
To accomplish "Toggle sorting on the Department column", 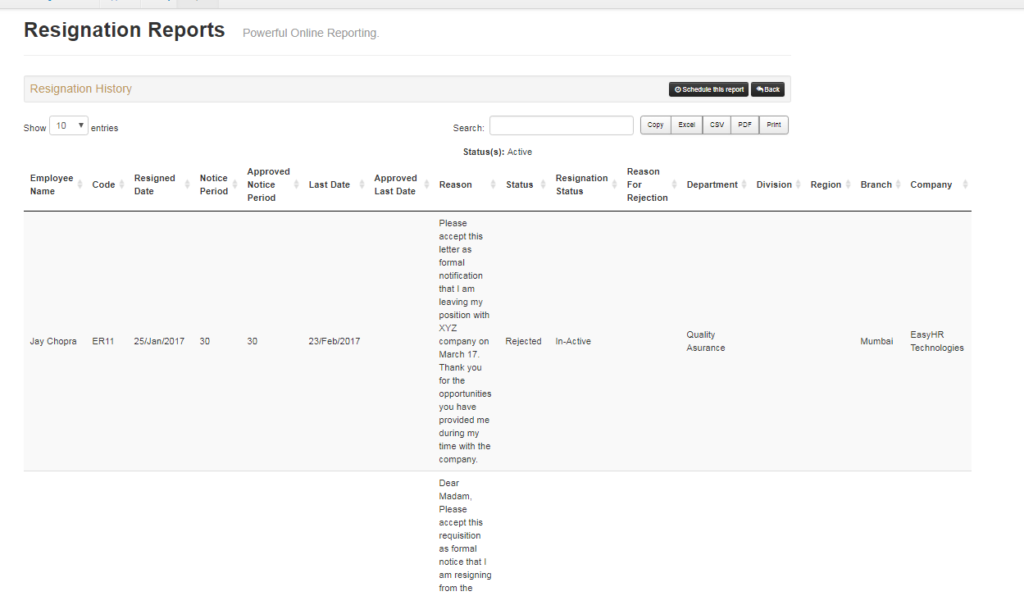I will coord(744,184).
